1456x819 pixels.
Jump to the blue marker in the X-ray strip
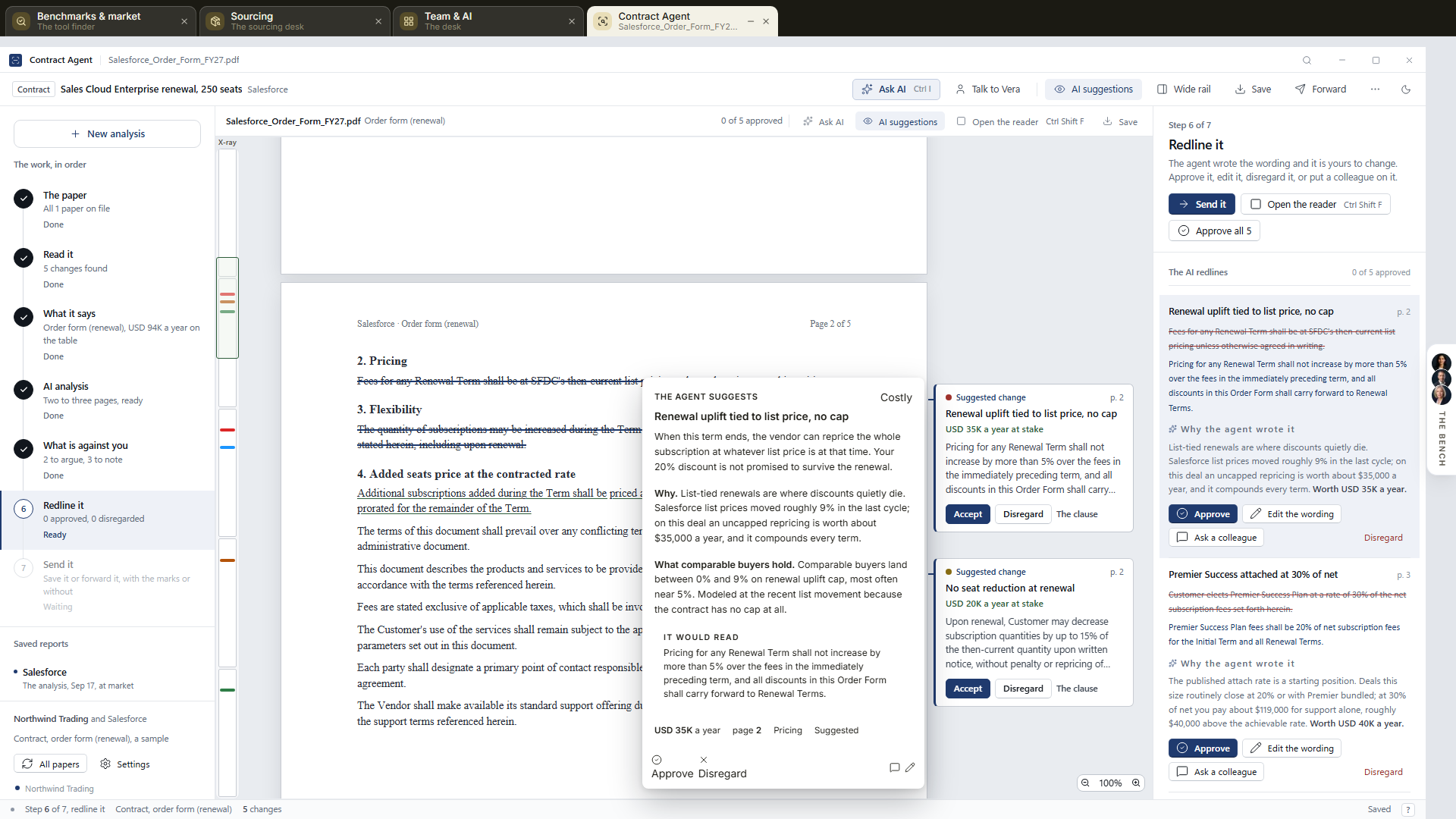tap(227, 447)
